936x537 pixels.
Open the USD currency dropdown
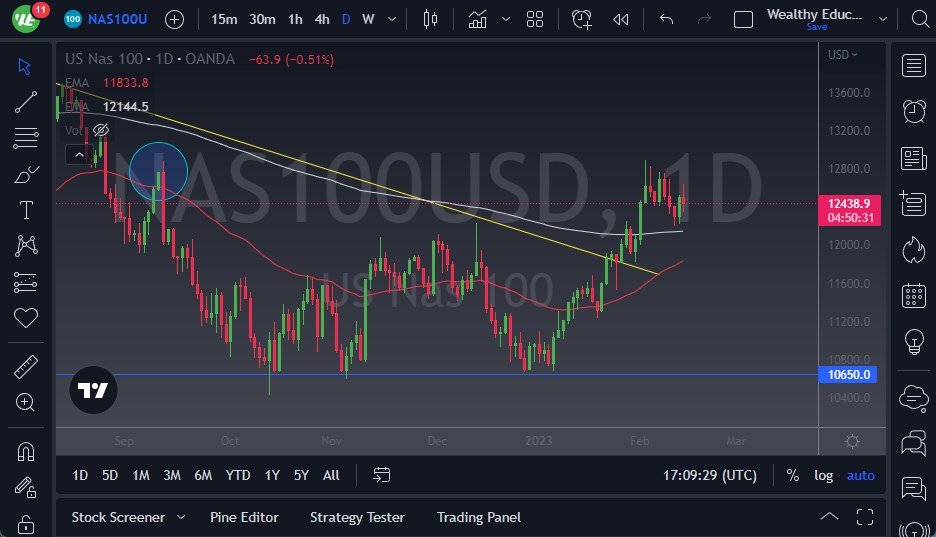842,55
